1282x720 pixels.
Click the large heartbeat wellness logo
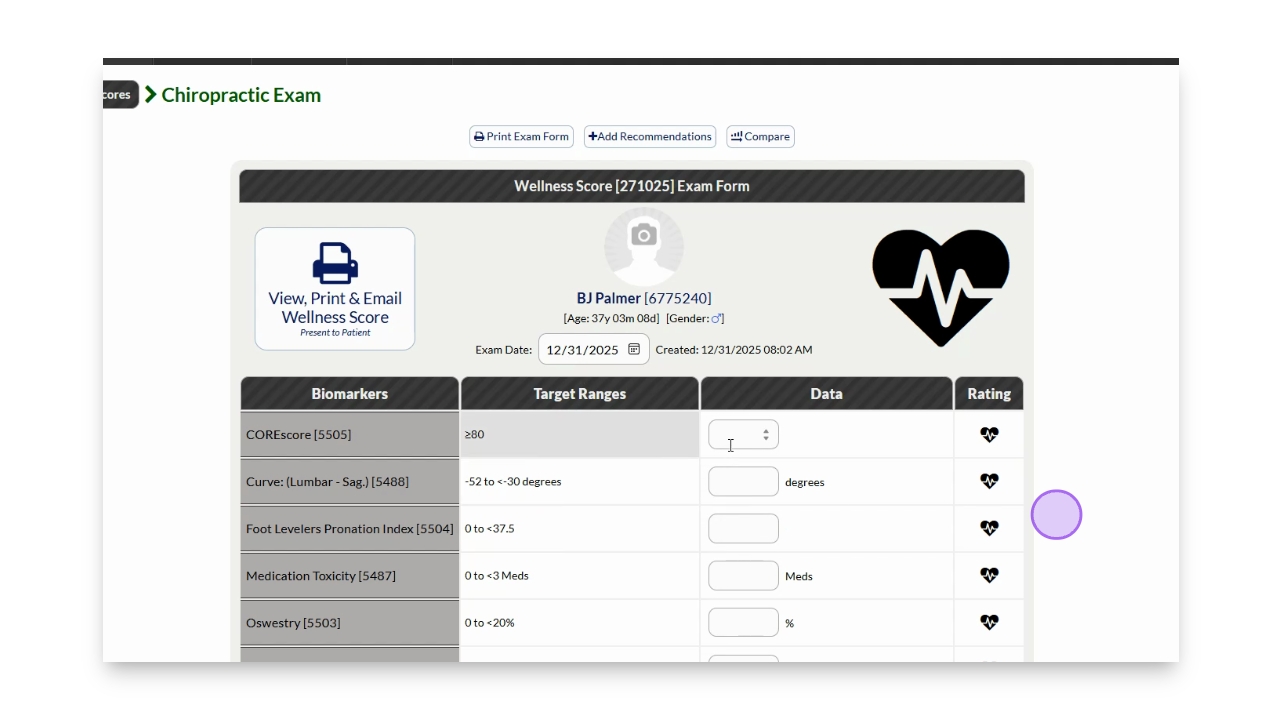(x=940, y=287)
